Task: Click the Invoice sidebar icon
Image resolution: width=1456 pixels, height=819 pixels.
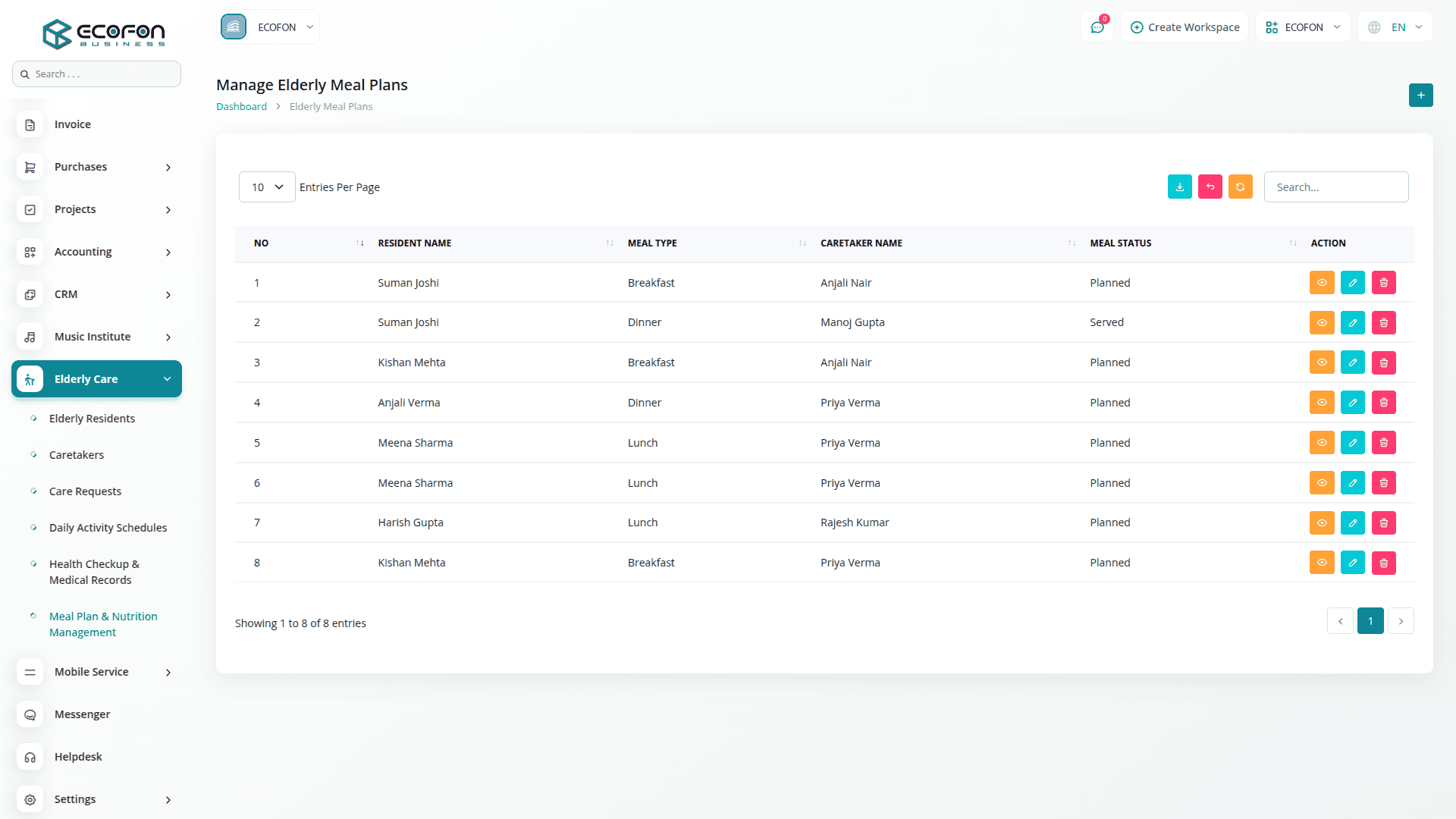Action: pos(30,124)
